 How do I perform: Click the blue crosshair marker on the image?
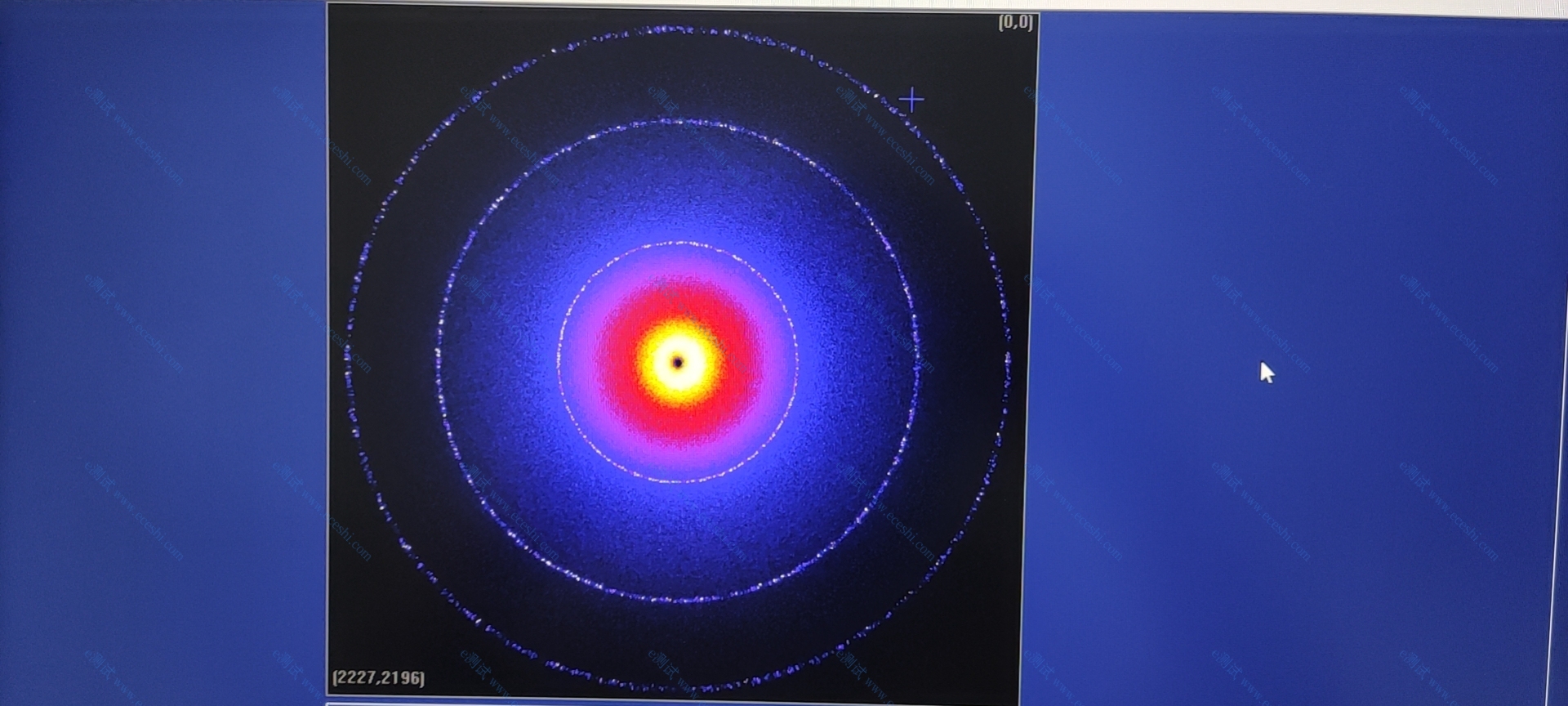(x=911, y=101)
